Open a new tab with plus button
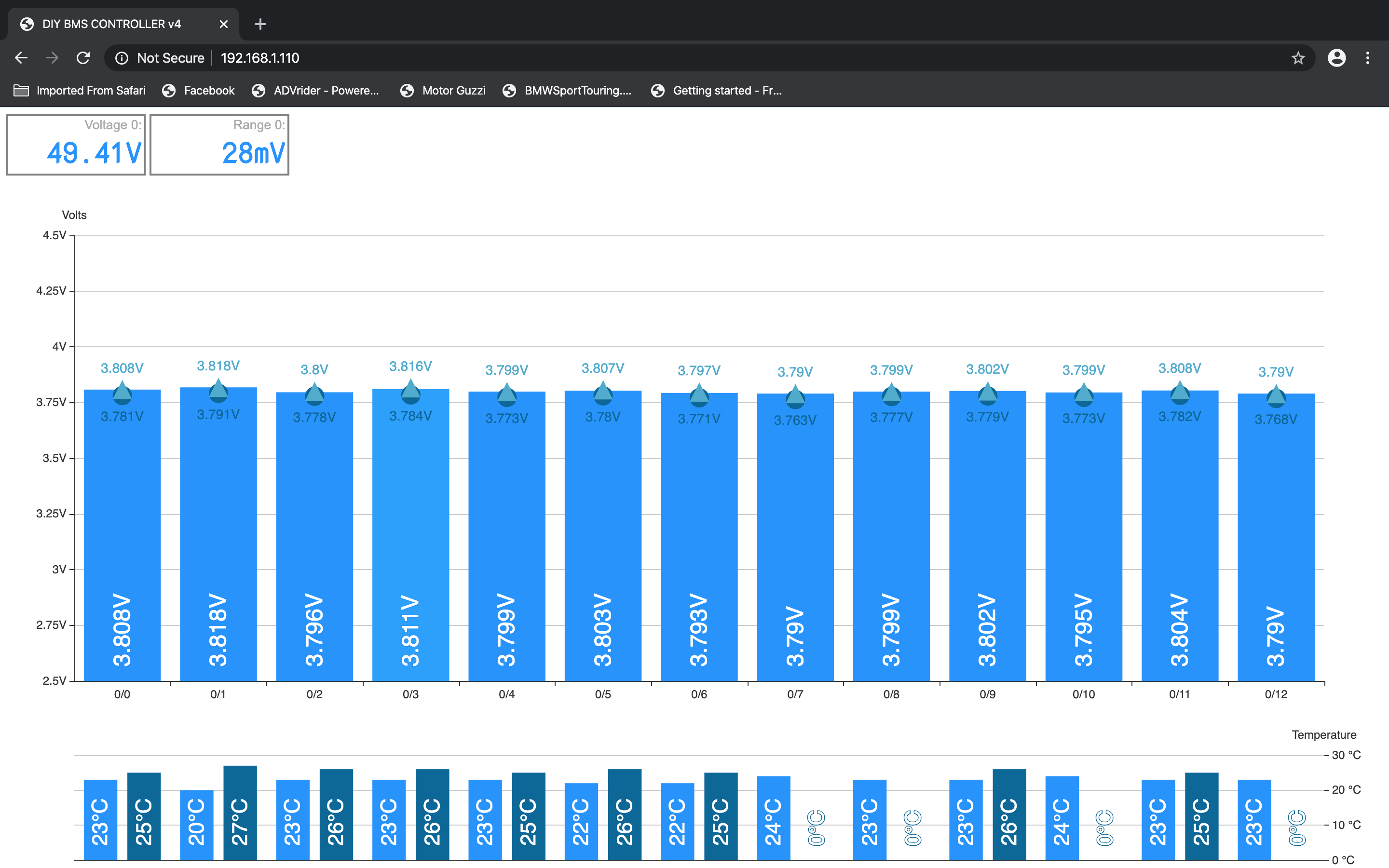This screenshot has width=1389, height=868. coord(260,24)
